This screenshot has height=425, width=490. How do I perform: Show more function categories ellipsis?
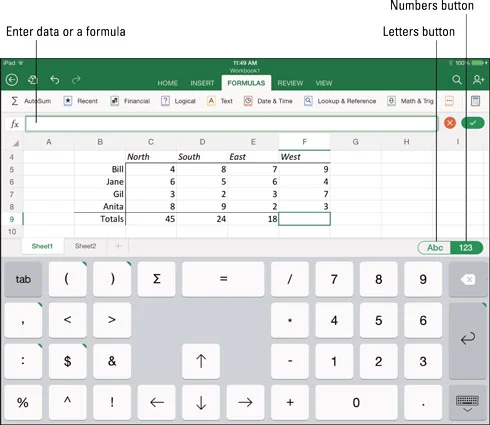point(449,101)
